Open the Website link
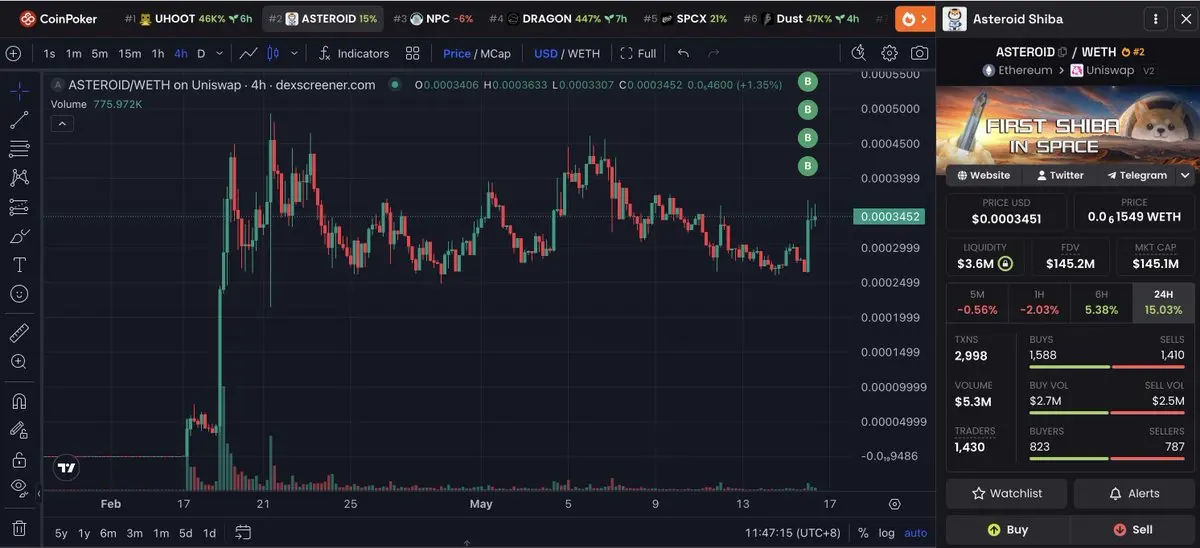The width and height of the screenshot is (1200, 548). click(x=983, y=175)
